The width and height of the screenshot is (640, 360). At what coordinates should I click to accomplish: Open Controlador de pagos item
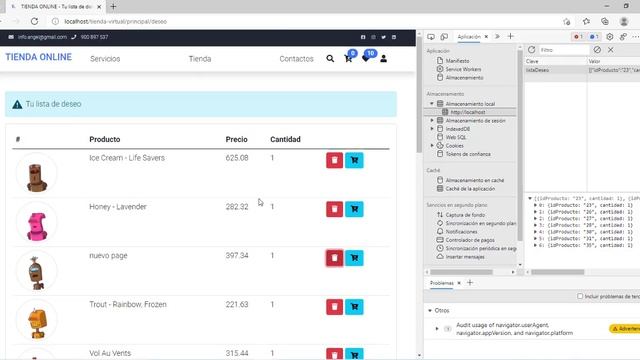(470, 240)
